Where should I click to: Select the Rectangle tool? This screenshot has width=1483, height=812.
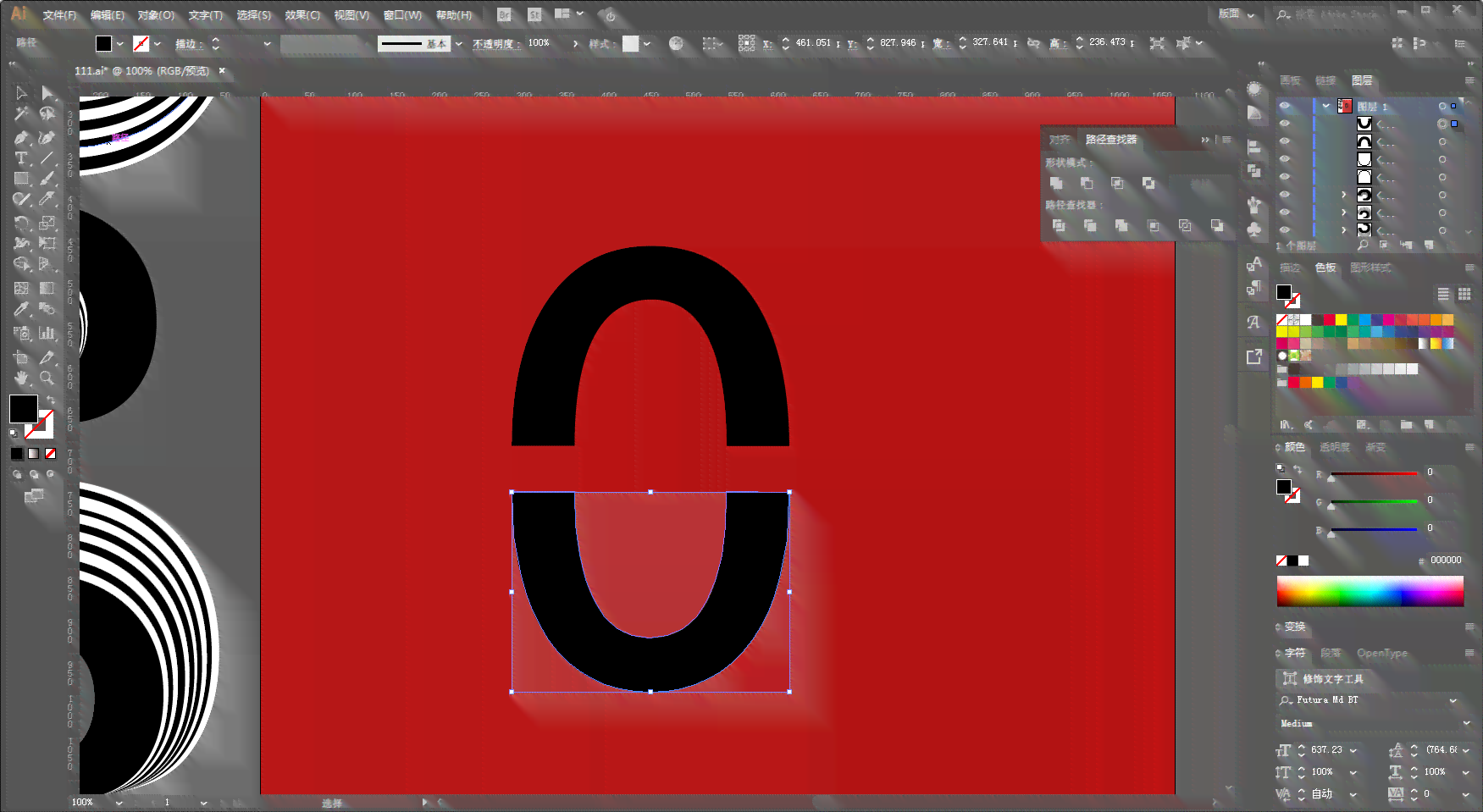click(21, 179)
